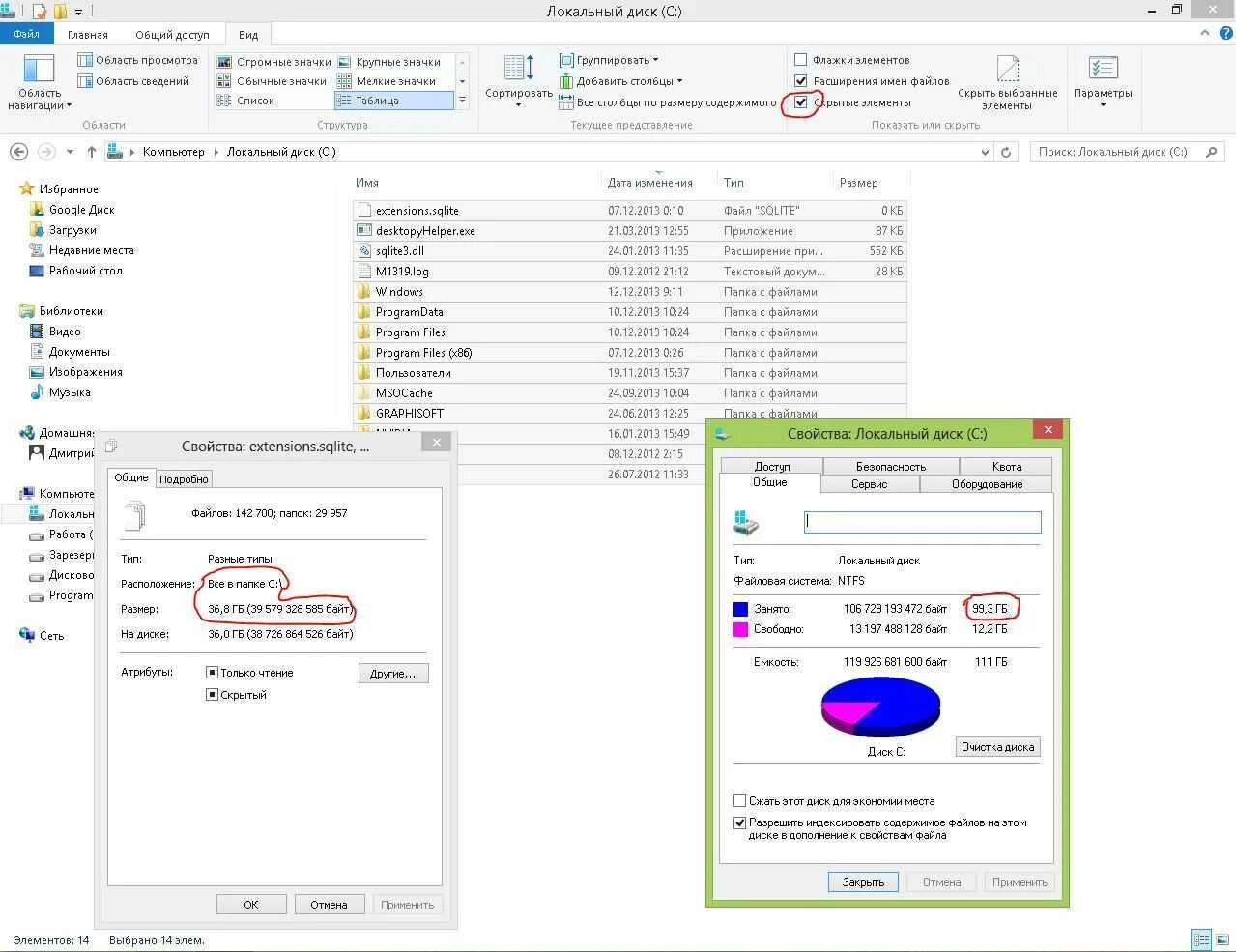Open the Navigation pane (Область навигации) button
1236x952 pixels.
39,82
